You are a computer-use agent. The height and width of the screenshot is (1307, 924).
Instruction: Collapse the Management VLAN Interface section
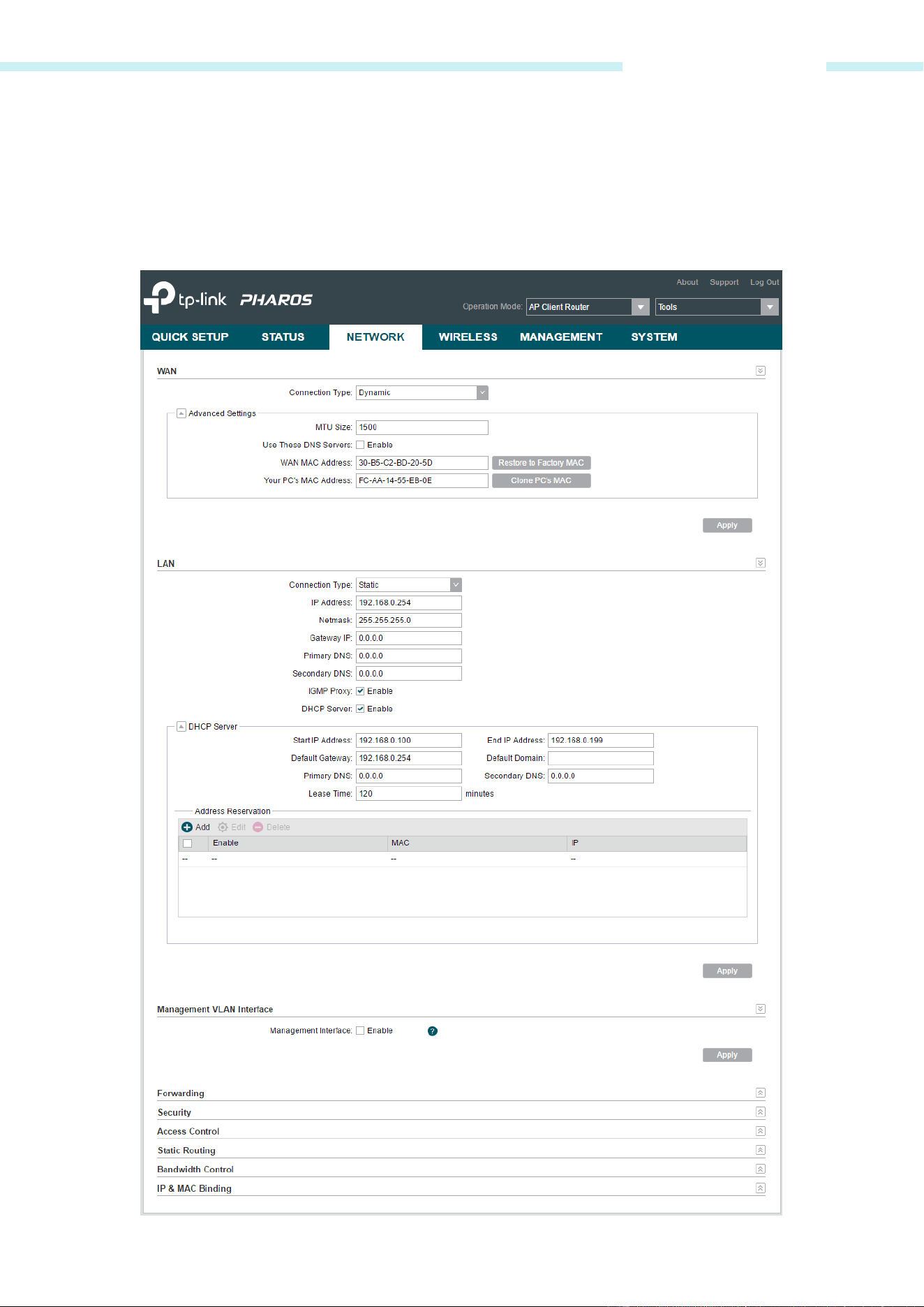761,1009
